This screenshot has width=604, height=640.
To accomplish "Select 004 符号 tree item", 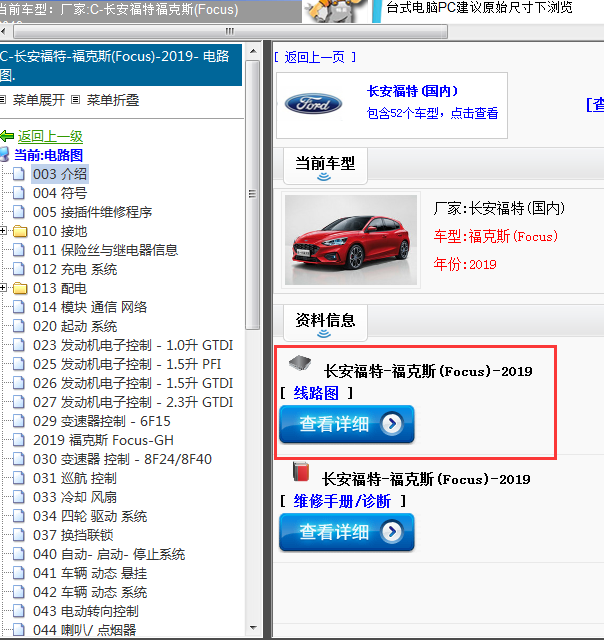I will coord(60,193).
